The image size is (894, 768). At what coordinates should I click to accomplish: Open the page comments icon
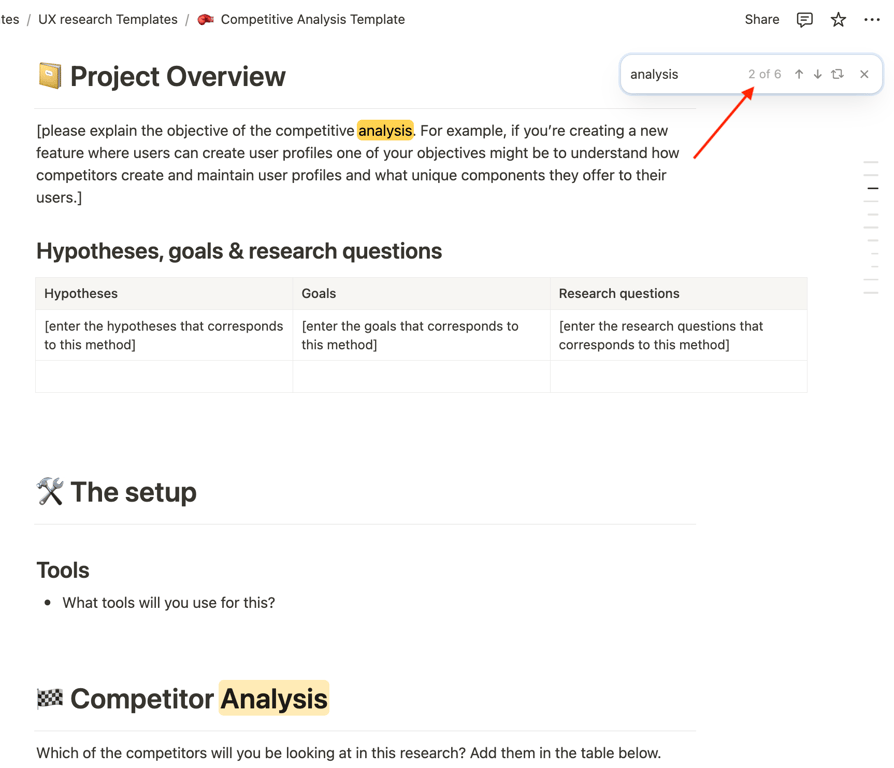point(805,20)
